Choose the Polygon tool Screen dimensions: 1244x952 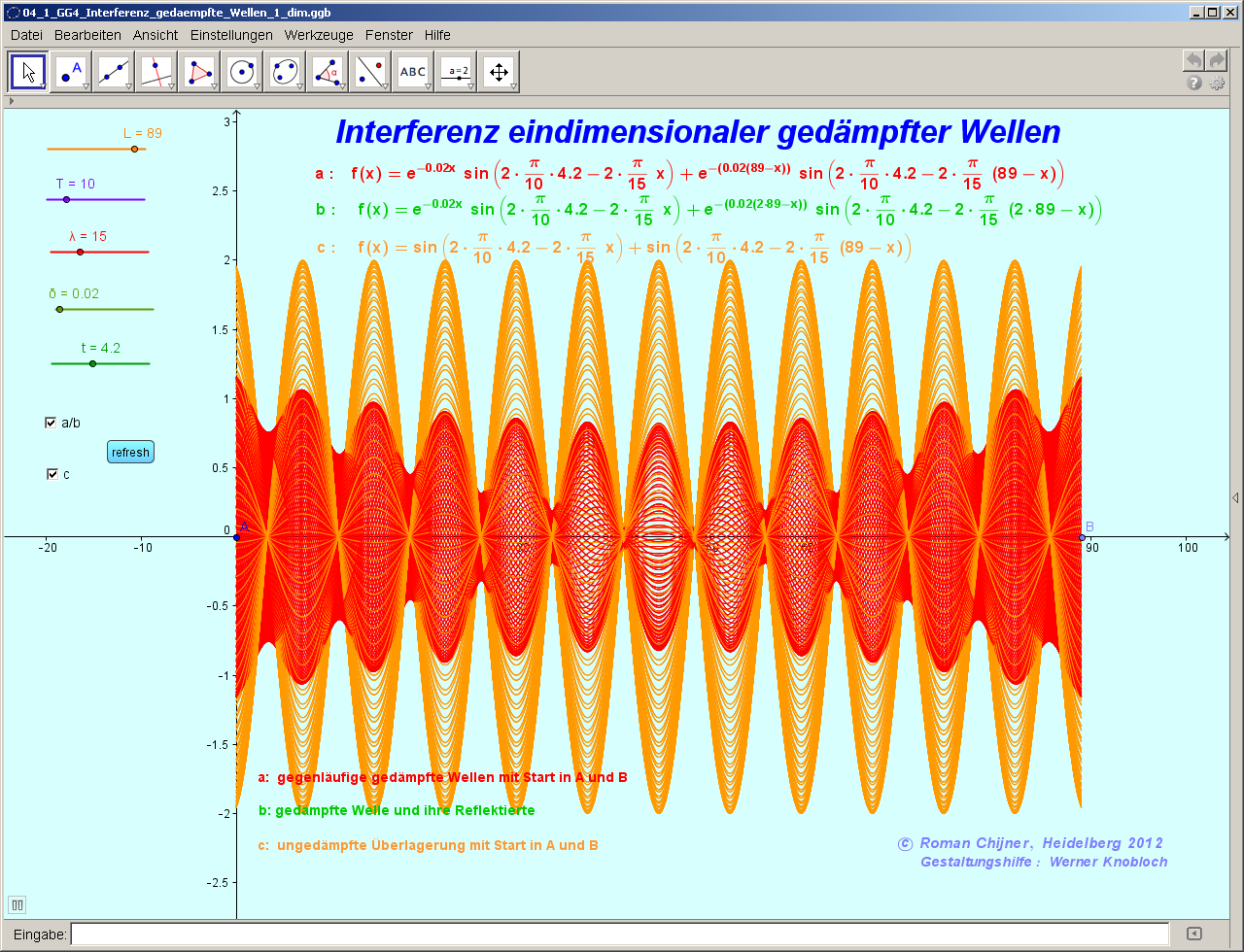199,71
